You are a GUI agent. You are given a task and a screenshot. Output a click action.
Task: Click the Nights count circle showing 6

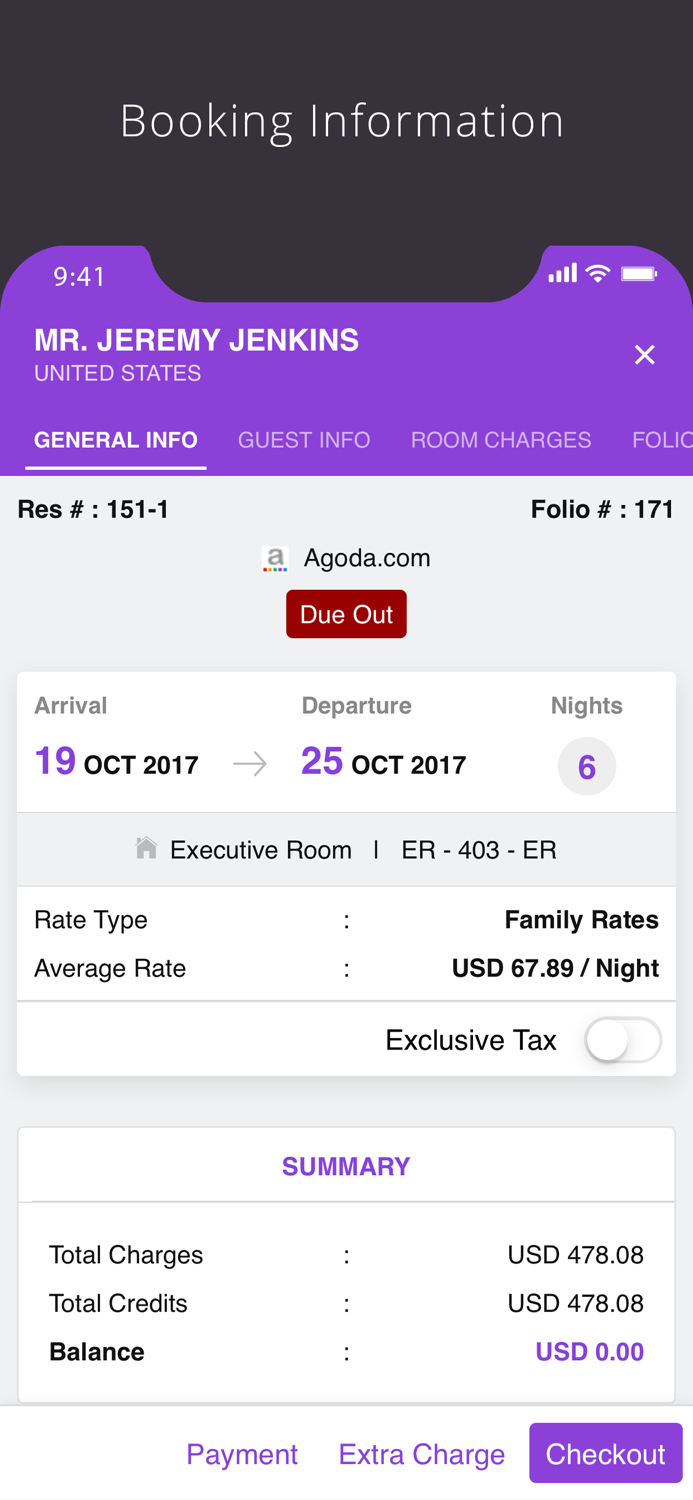587,766
